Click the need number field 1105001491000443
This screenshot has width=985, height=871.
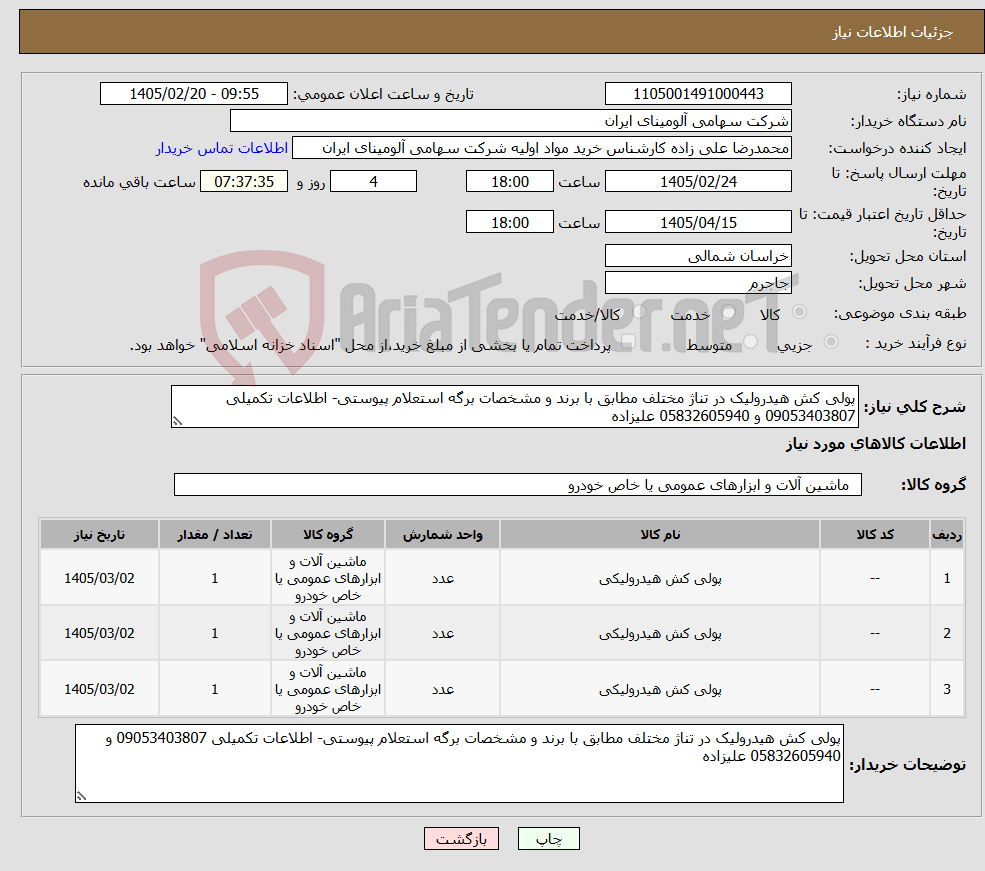(698, 94)
